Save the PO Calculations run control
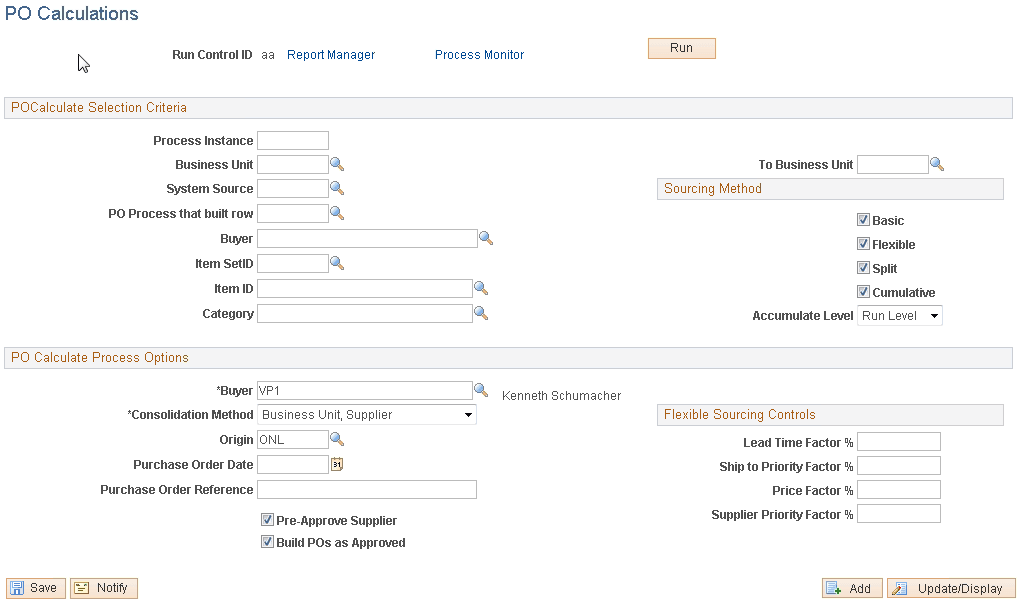 pos(35,588)
